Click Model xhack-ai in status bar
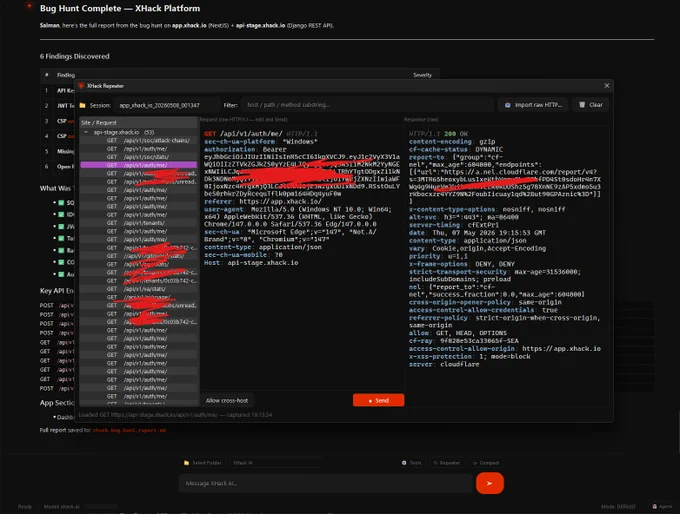 pyautogui.click(x=62, y=507)
